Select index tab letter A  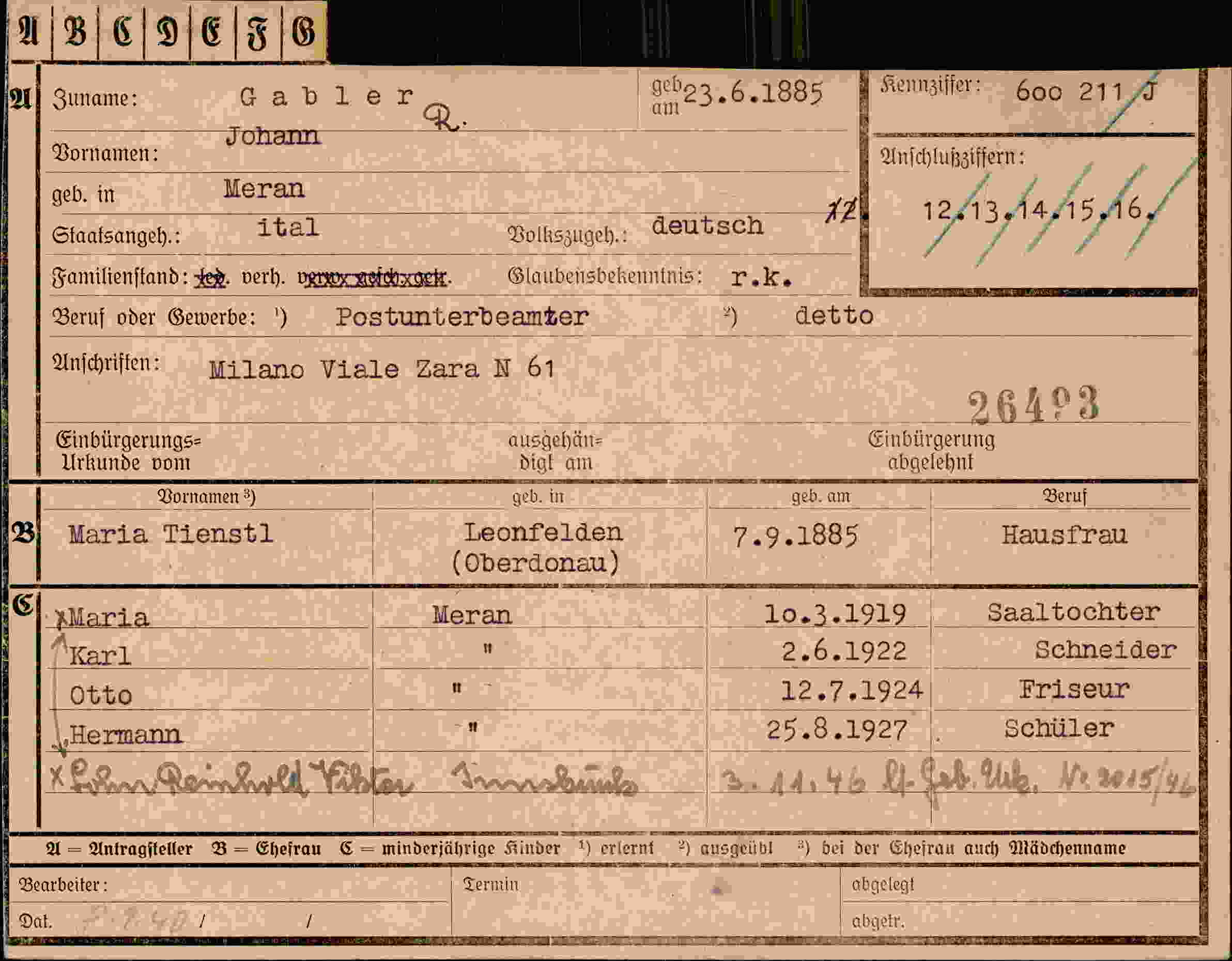pos(29,30)
